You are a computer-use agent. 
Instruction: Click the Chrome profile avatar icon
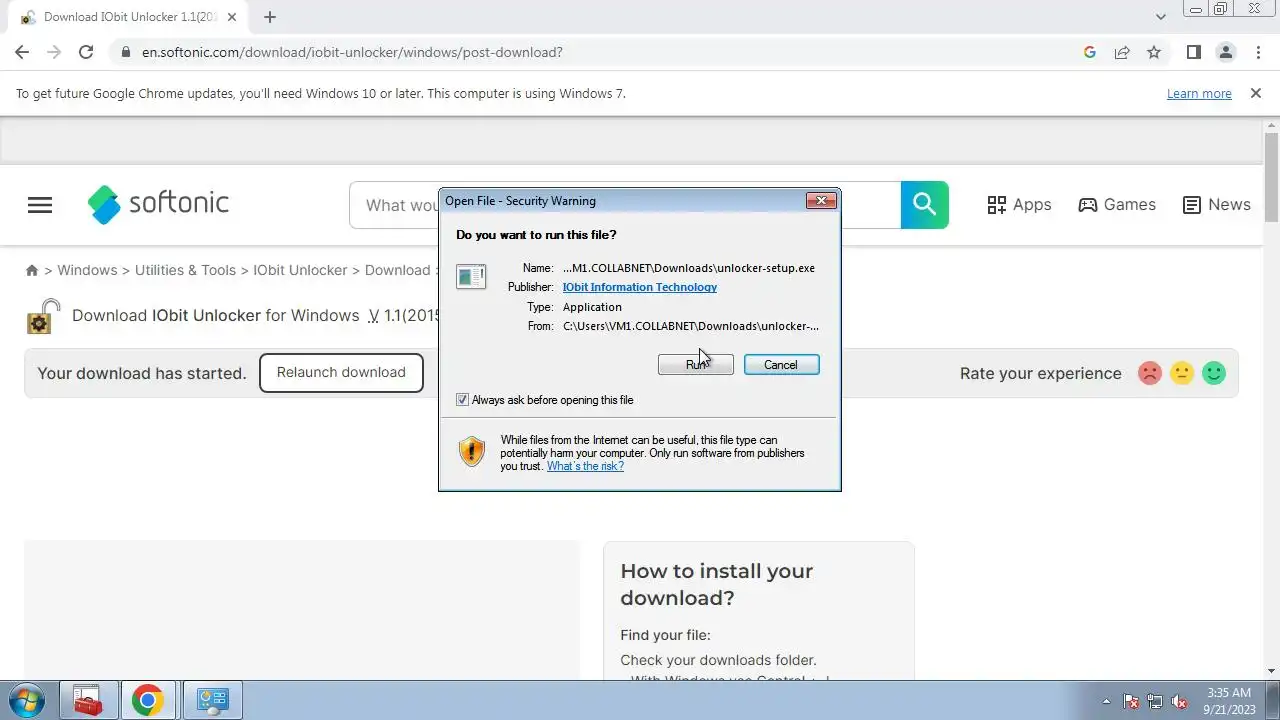click(1225, 52)
